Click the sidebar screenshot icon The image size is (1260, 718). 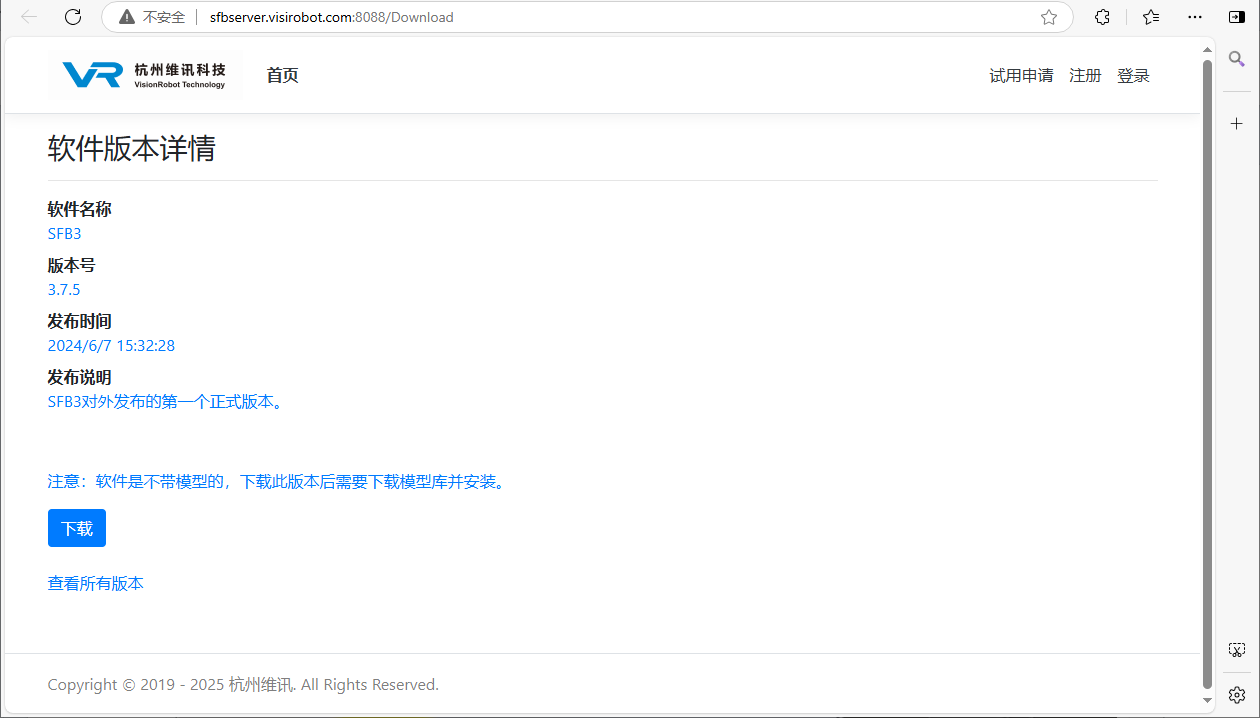pos(1237,650)
